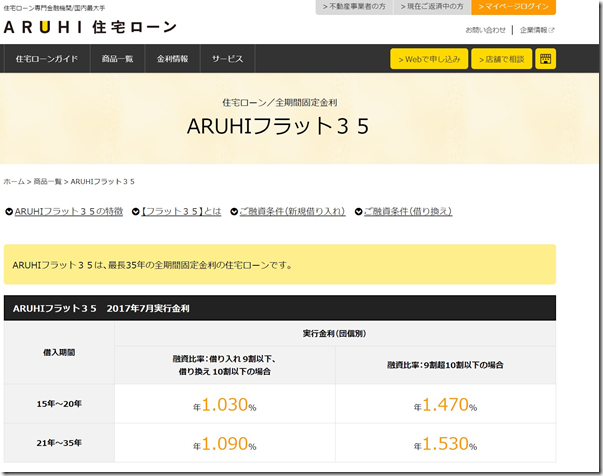Open the 金利情報 menu
603x476 pixels.
172,59
